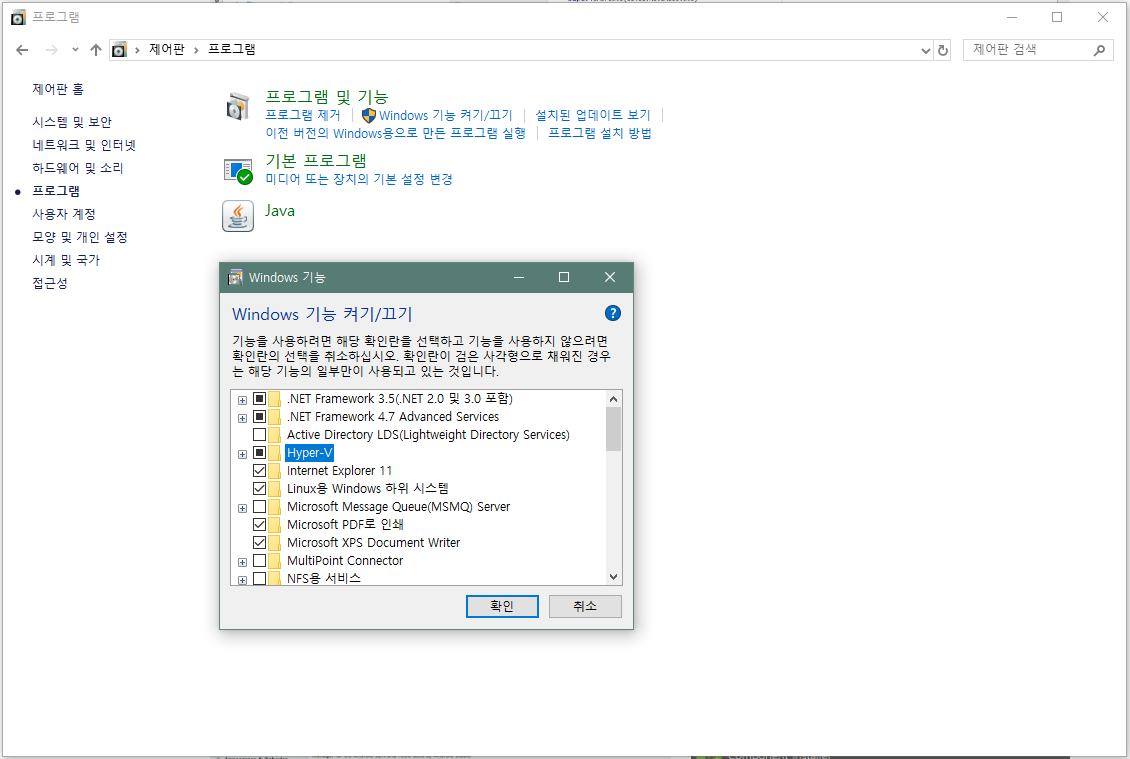Open 미디어 또는 장치의 기본 설정 변경 link
The width and height of the screenshot is (1130, 759).
(x=359, y=179)
